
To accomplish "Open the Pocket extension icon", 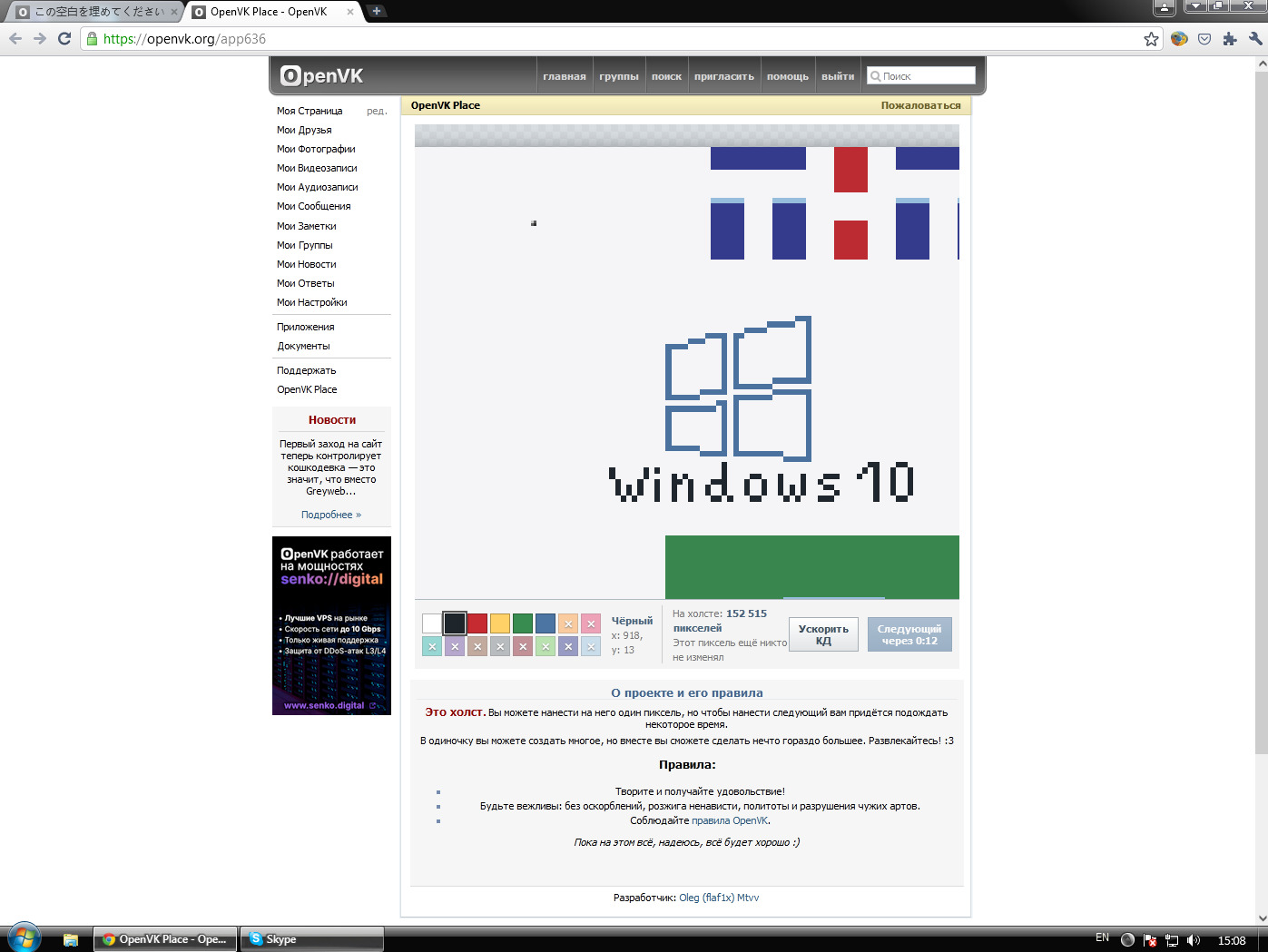I will [x=1204, y=39].
